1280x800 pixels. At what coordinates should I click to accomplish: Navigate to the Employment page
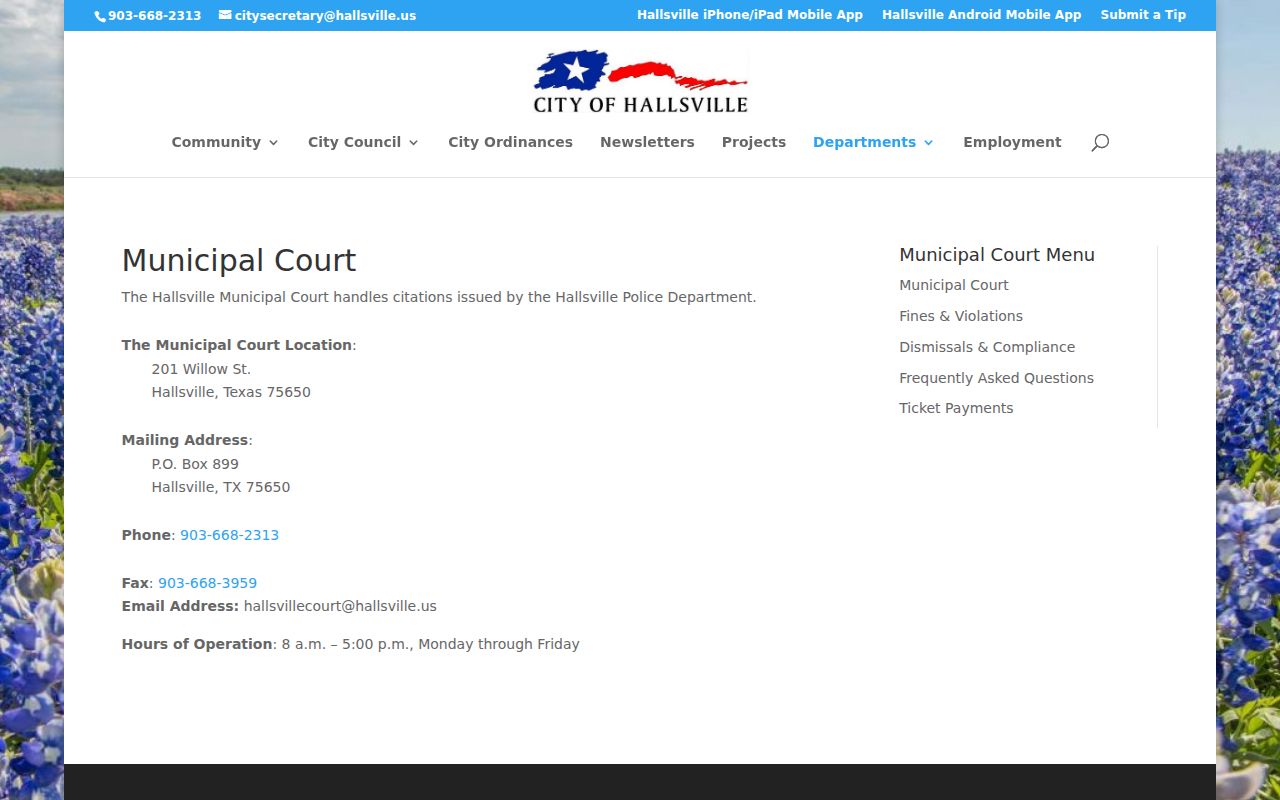[x=1012, y=142]
